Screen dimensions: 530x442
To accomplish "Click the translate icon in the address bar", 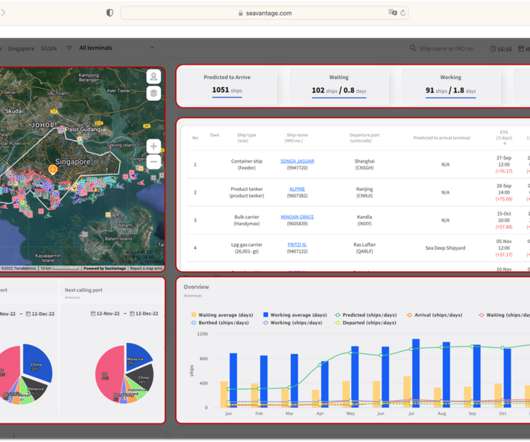I will pyautogui.click(x=392, y=13).
